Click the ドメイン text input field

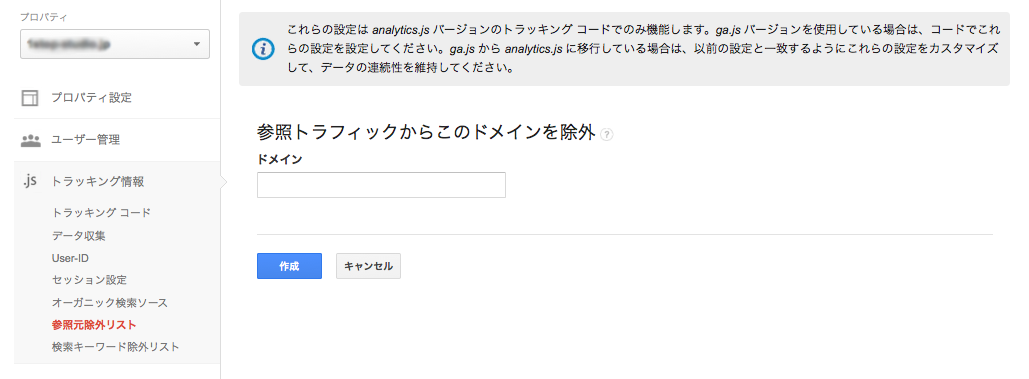[x=381, y=185]
